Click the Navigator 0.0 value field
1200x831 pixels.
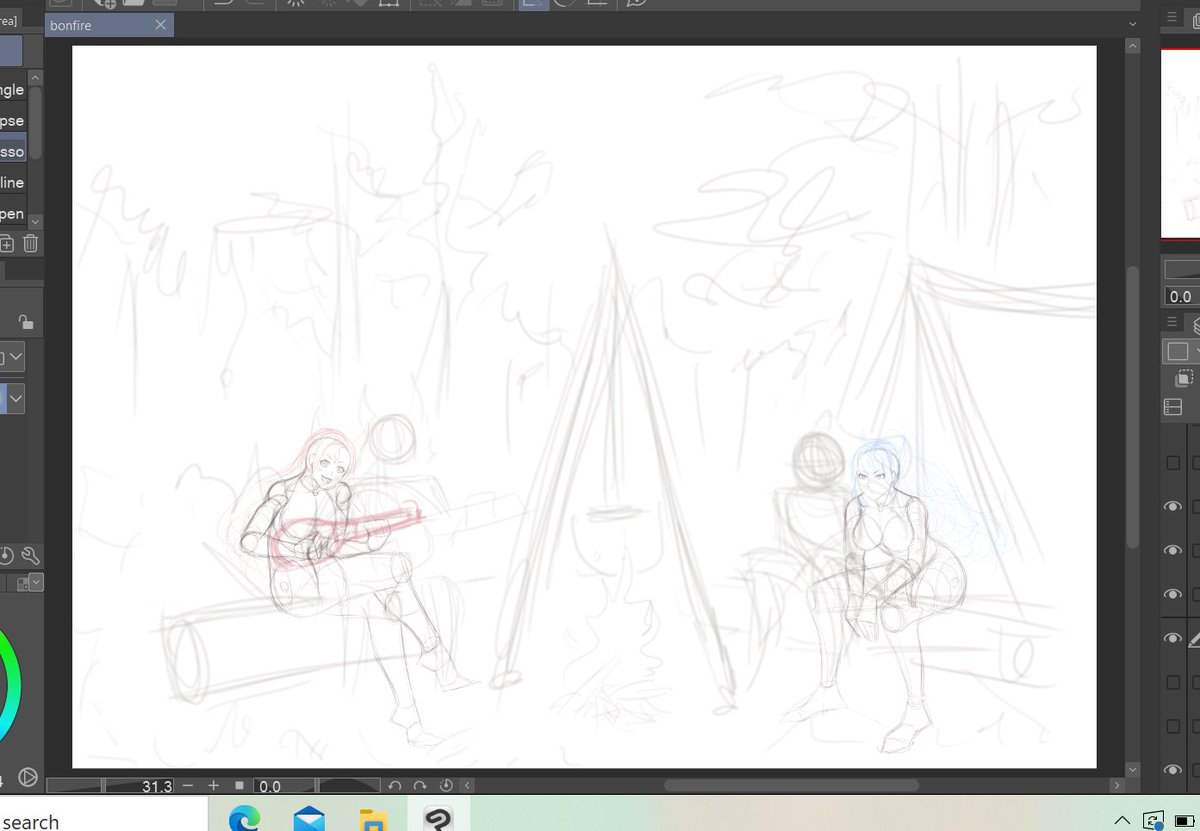[x=1183, y=296]
